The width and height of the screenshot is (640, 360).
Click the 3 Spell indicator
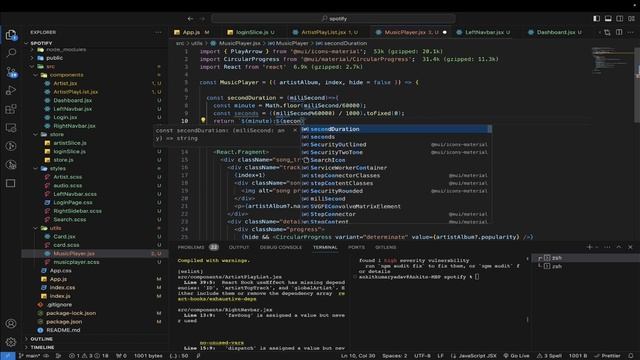pos(549,356)
